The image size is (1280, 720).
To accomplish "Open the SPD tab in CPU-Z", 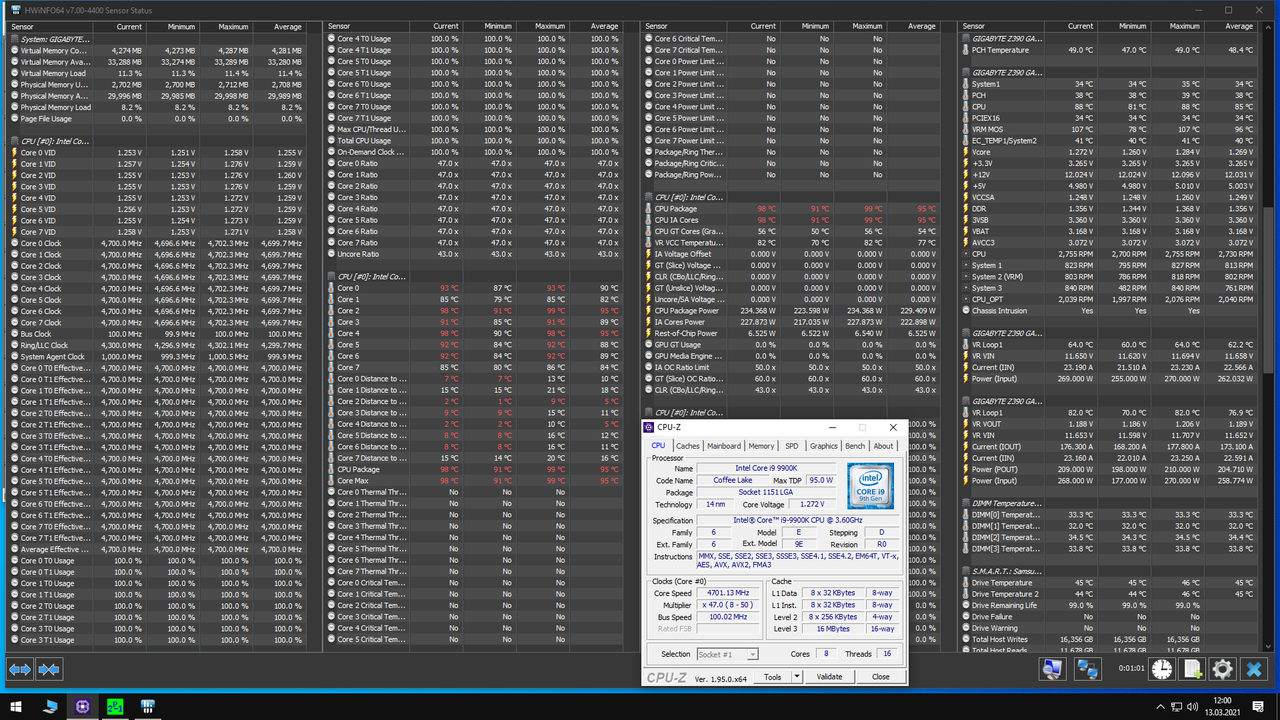I will pyautogui.click(x=792, y=446).
